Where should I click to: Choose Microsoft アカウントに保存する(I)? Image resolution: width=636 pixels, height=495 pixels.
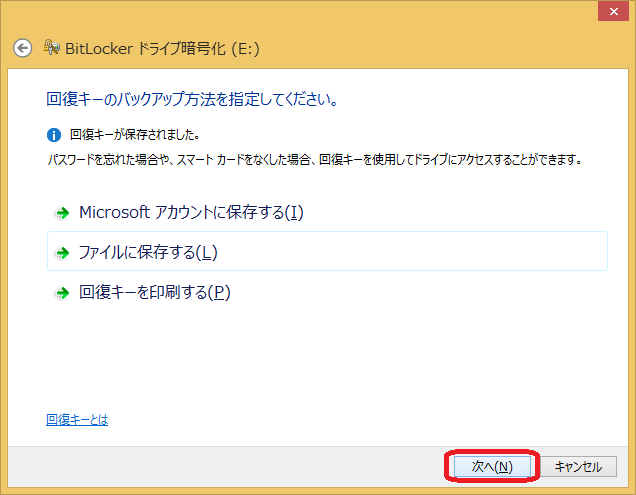pos(327,212)
